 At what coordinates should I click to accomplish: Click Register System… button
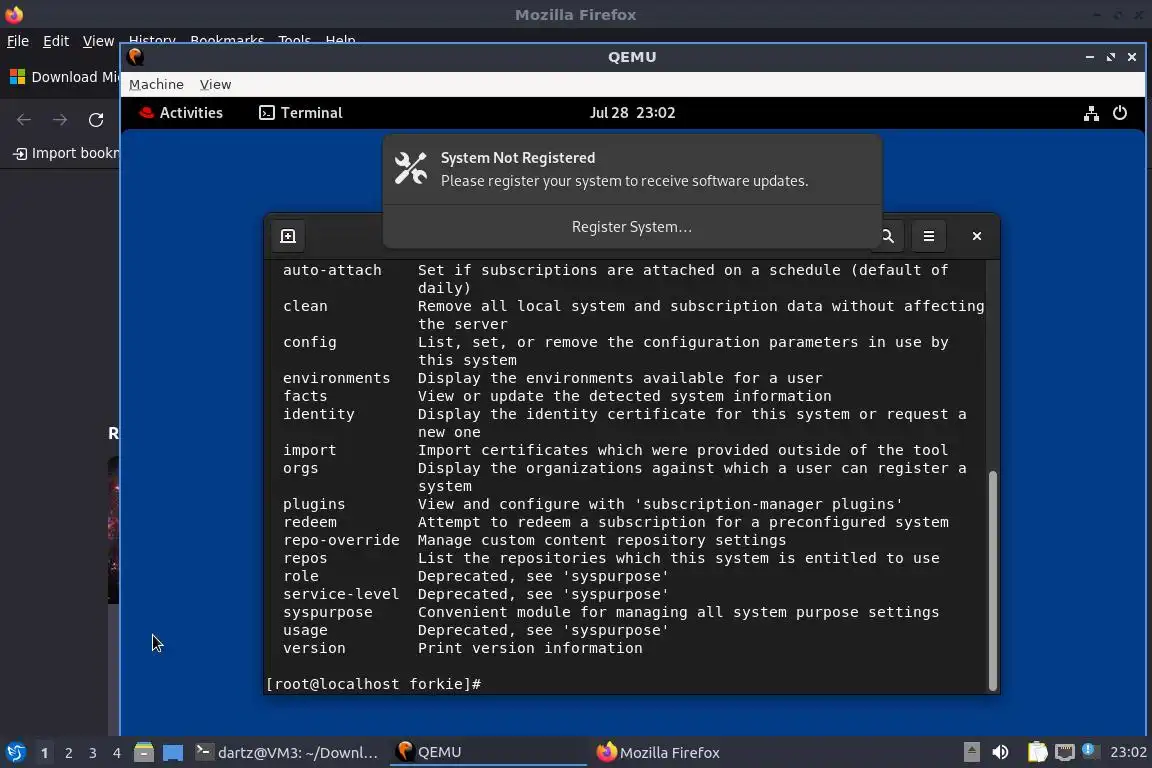coord(632,226)
